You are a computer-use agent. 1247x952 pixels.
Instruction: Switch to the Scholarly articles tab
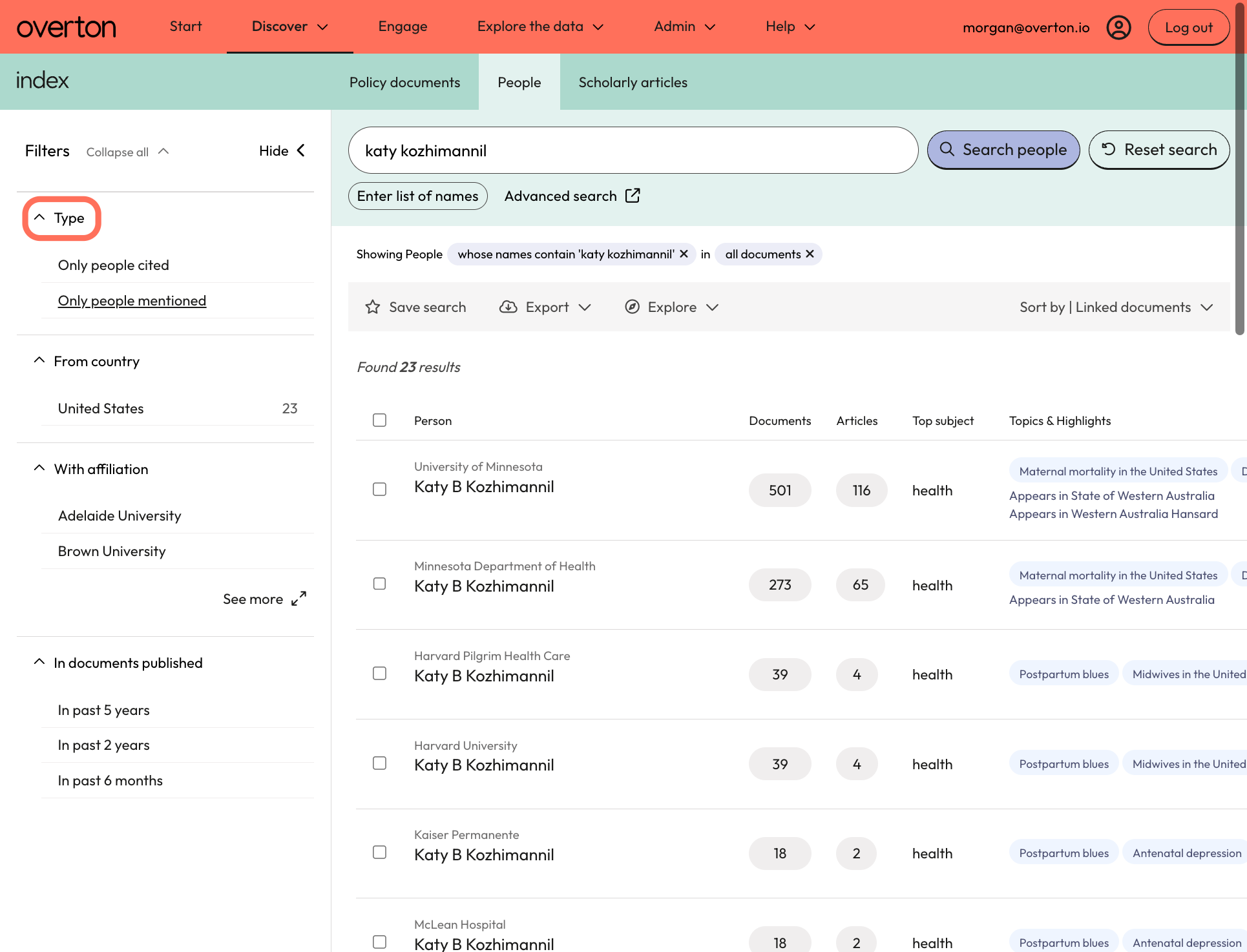click(x=633, y=82)
